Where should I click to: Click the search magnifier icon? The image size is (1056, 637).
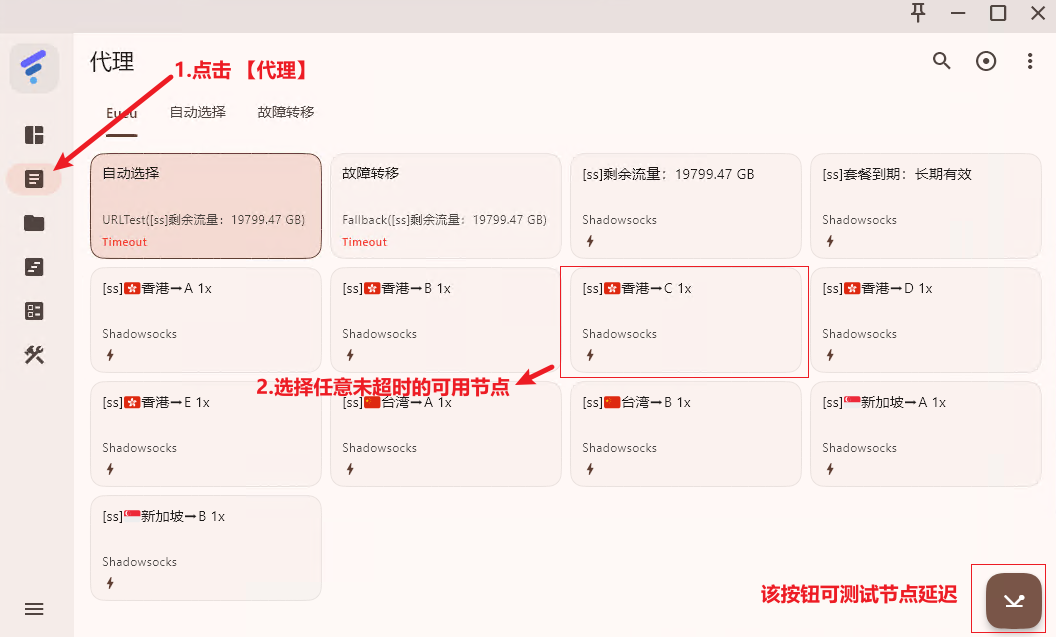[x=941, y=61]
